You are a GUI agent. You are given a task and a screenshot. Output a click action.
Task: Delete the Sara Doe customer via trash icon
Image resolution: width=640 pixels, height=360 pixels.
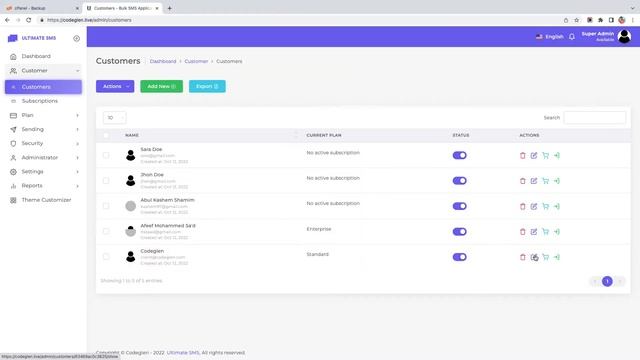pos(522,156)
